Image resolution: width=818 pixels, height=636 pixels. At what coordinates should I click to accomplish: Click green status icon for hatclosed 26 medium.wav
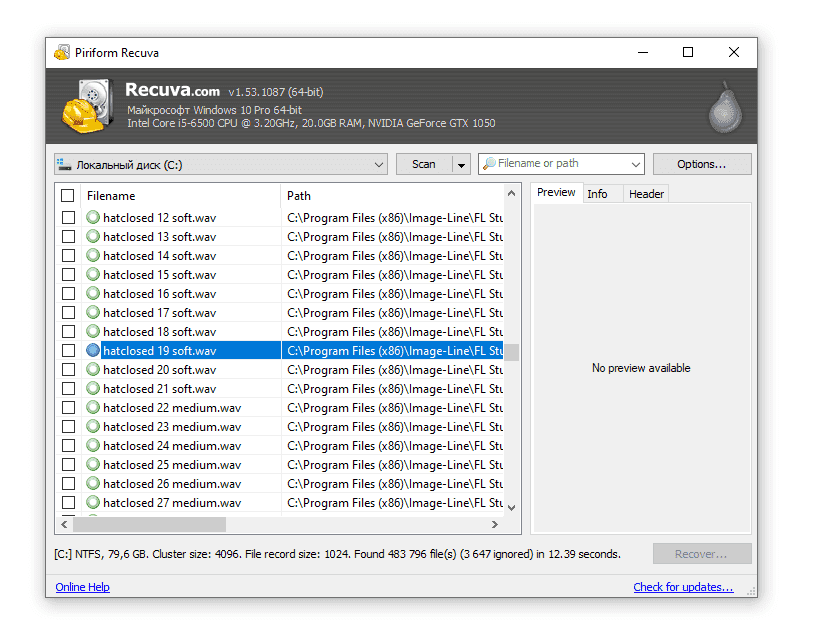(x=93, y=483)
